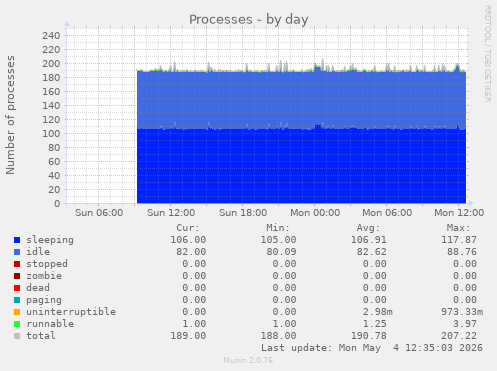Click the total legend color swatch
The height and width of the screenshot is (371, 497).
pos(17,336)
